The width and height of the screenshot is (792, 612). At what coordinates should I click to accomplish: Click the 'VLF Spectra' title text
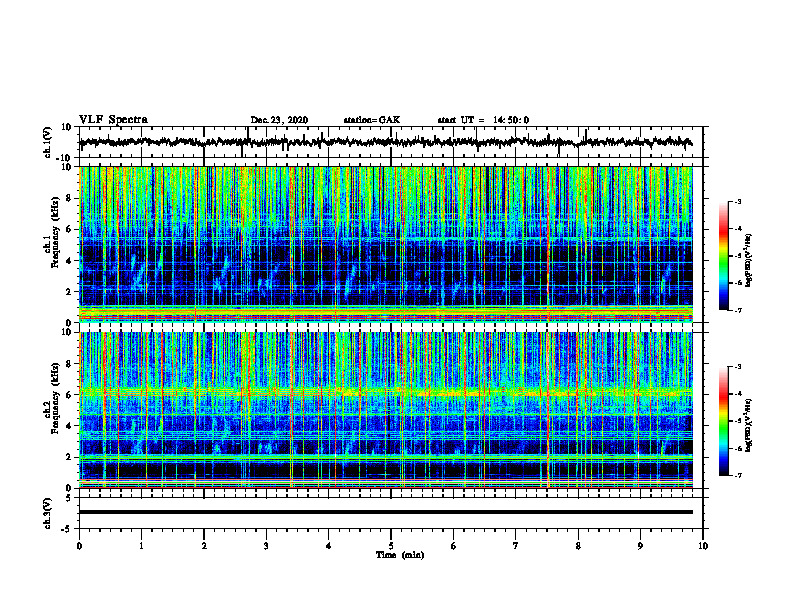[x=113, y=120]
